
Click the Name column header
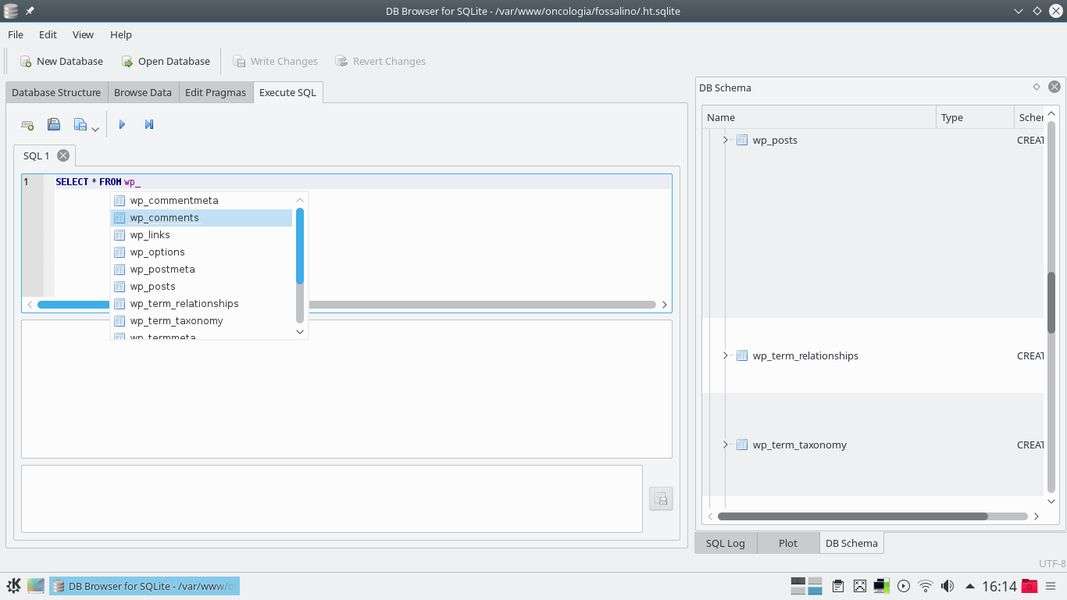click(x=819, y=117)
